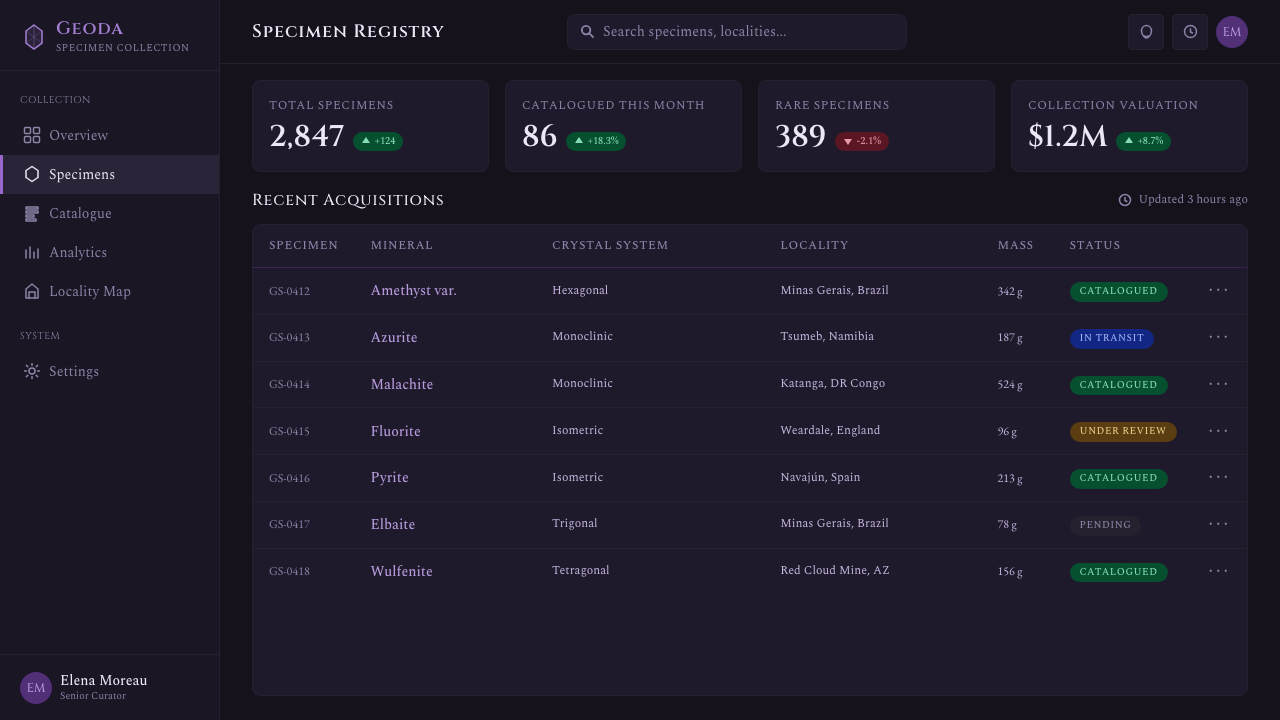The width and height of the screenshot is (1280, 720).
Task: Open the Malachite specimen link
Action: click(402, 384)
